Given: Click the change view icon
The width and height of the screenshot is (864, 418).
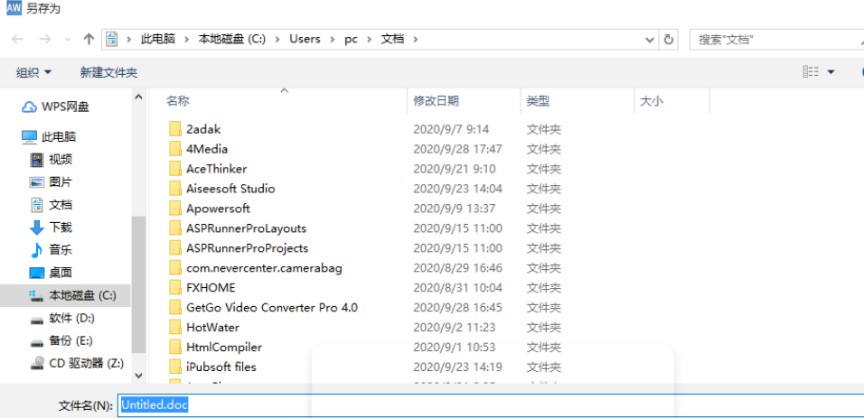Looking at the screenshot, I should (811, 72).
